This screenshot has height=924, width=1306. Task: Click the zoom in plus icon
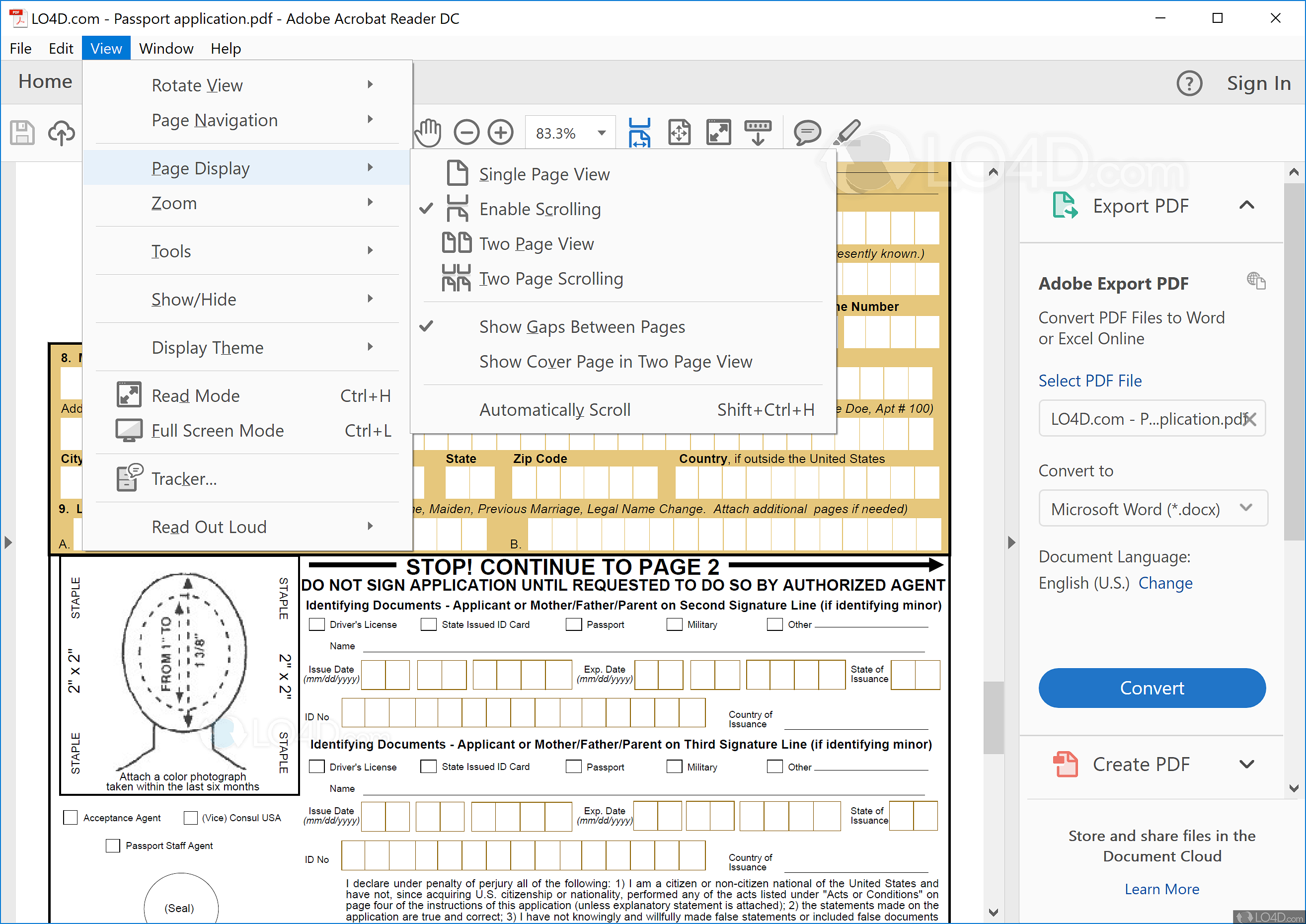coord(501,133)
